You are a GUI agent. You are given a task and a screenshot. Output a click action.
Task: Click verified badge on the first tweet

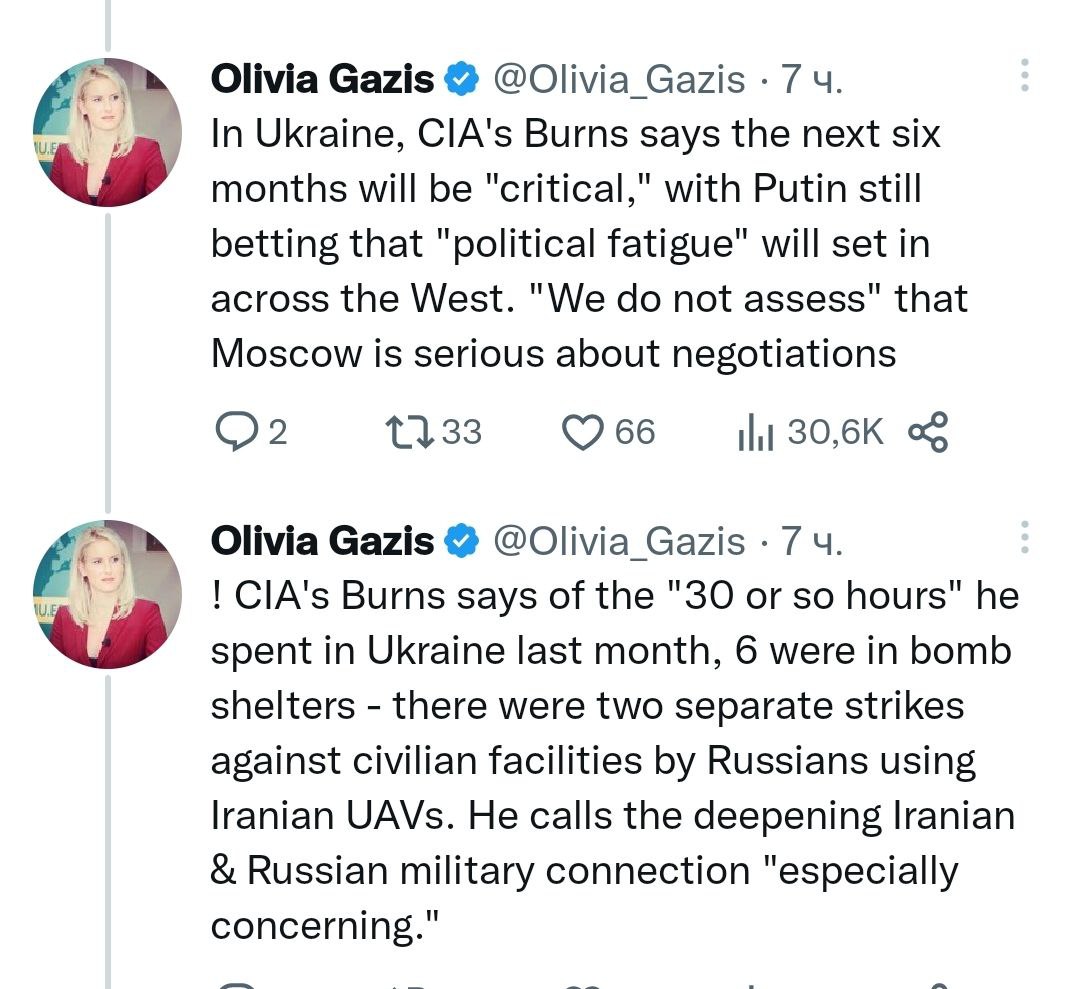pyautogui.click(x=461, y=79)
